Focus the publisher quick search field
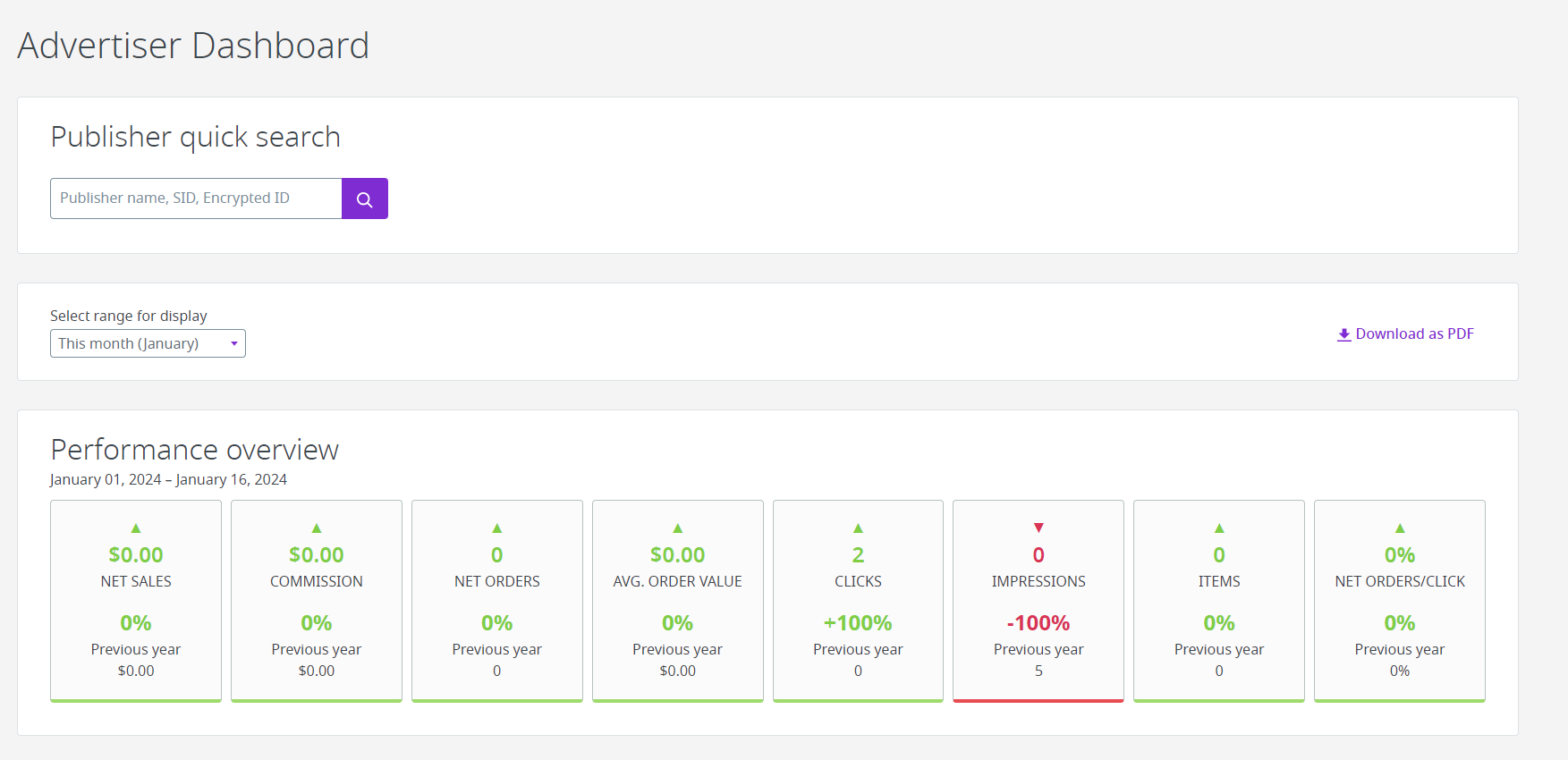The width and height of the screenshot is (1568, 760). tap(196, 198)
